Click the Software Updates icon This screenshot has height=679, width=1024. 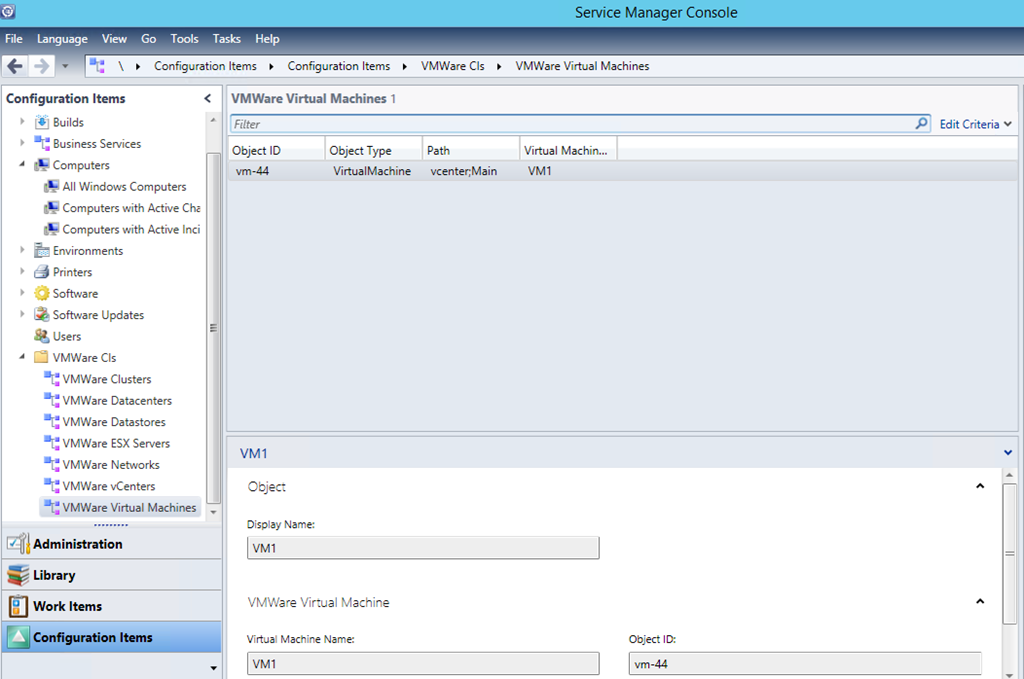pos(42,315)
